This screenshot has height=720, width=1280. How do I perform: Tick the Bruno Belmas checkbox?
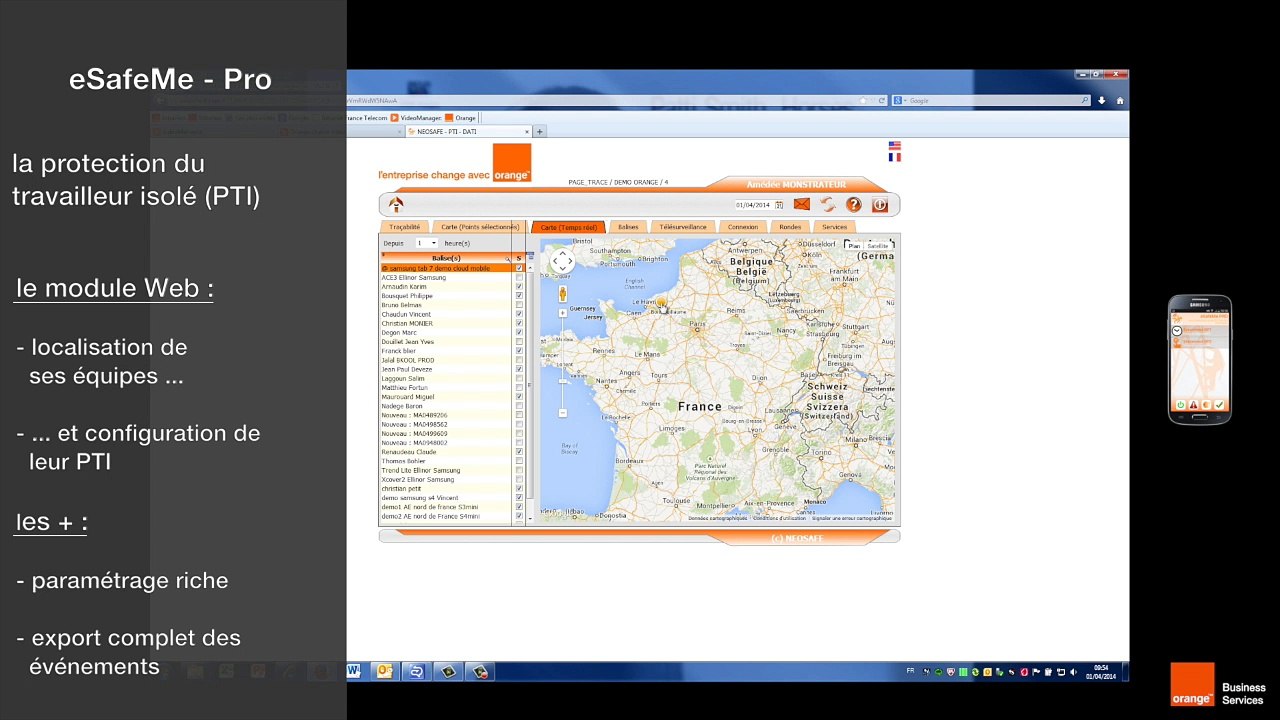click(x=519, y=305)
